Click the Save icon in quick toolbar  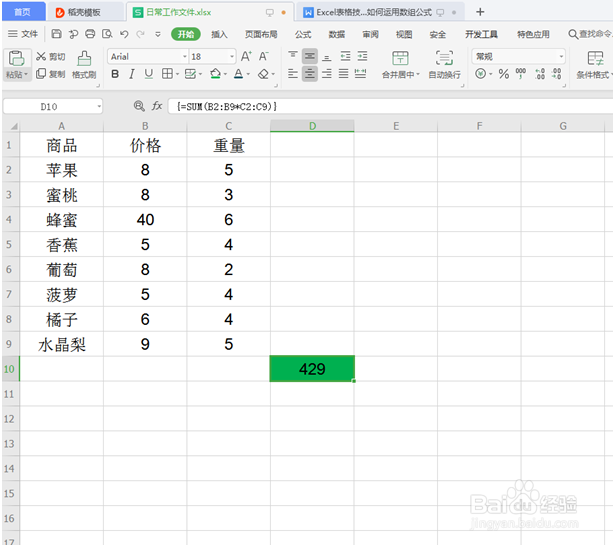[56, 34]
